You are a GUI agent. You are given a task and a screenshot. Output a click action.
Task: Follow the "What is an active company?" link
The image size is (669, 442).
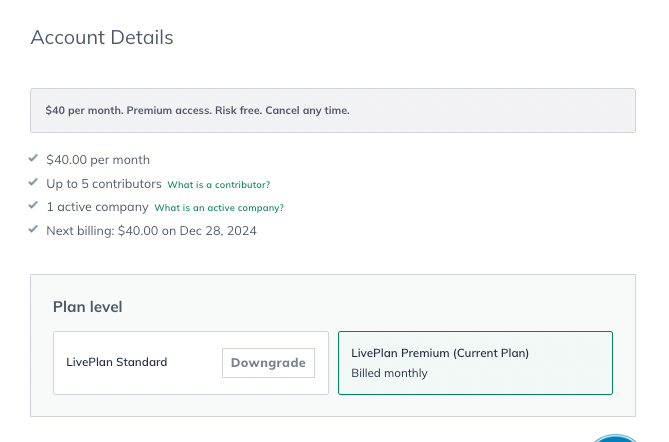pyautogui.click(x=219, y=208)
